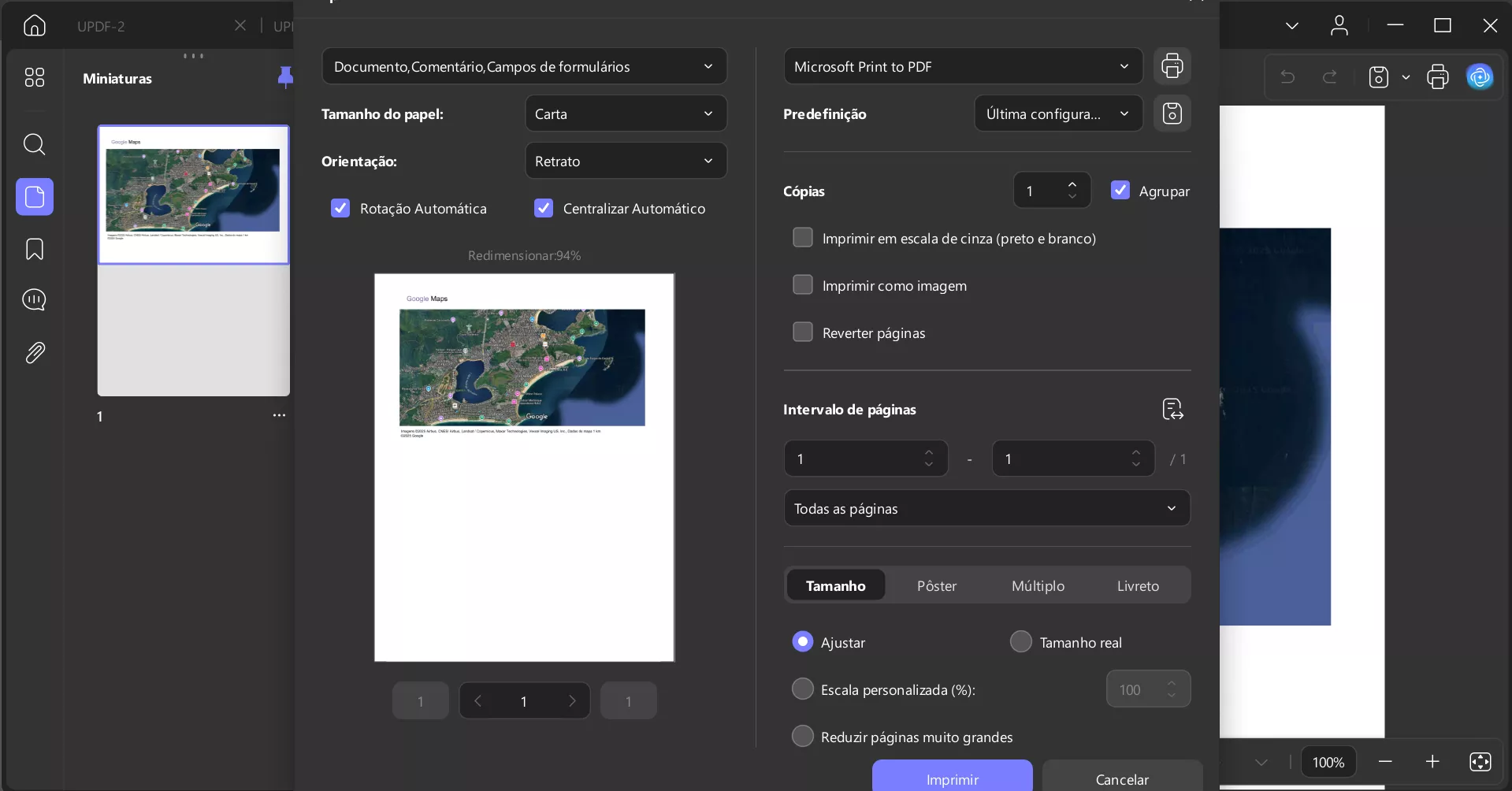Screen dimensions: 1512x791
Task: Select Reduzir páginas muito grandes option
Action: click(803, 736)
